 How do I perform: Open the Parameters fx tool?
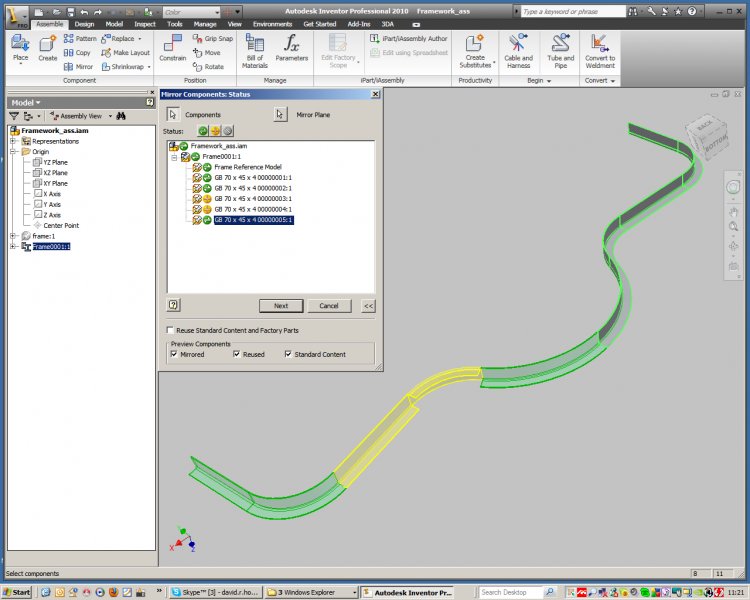point(291,48)
